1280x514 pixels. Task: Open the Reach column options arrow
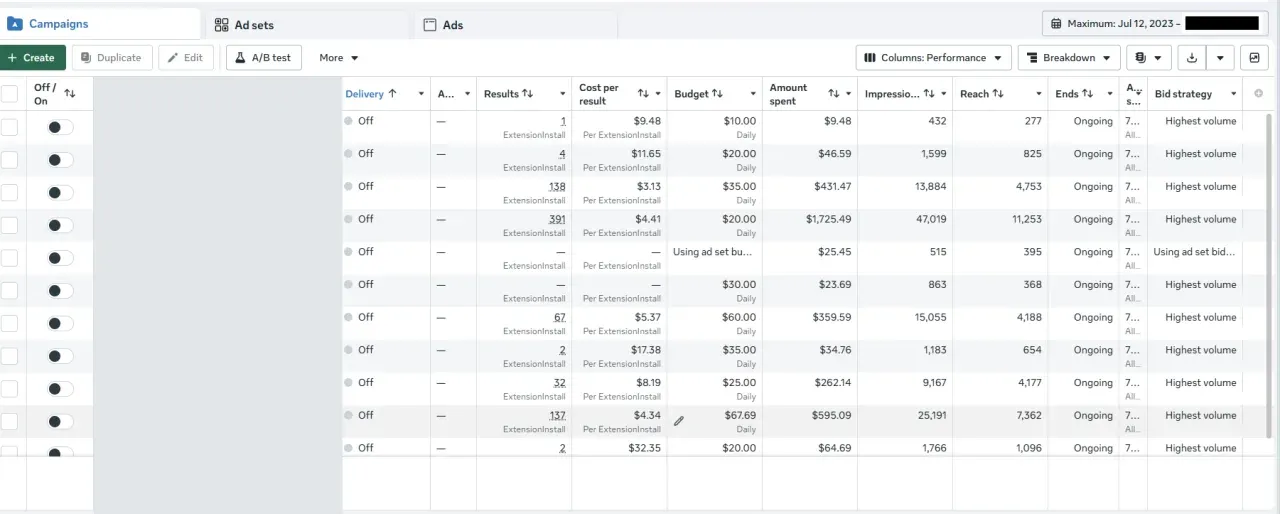pos(1037,94)
